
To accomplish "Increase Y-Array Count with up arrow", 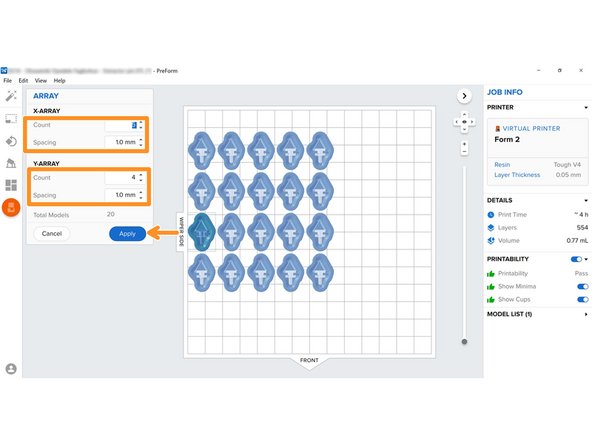I will [141, 175].
